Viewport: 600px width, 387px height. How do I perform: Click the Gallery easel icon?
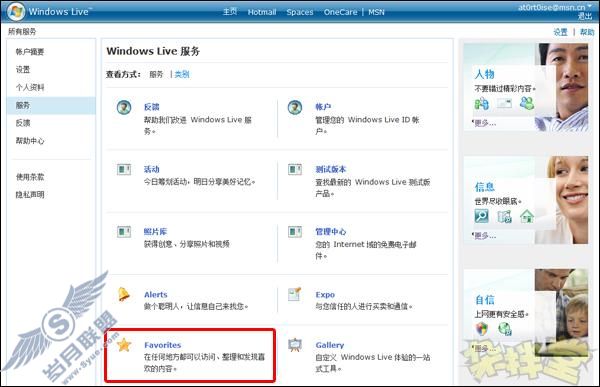tap(295, 345)
